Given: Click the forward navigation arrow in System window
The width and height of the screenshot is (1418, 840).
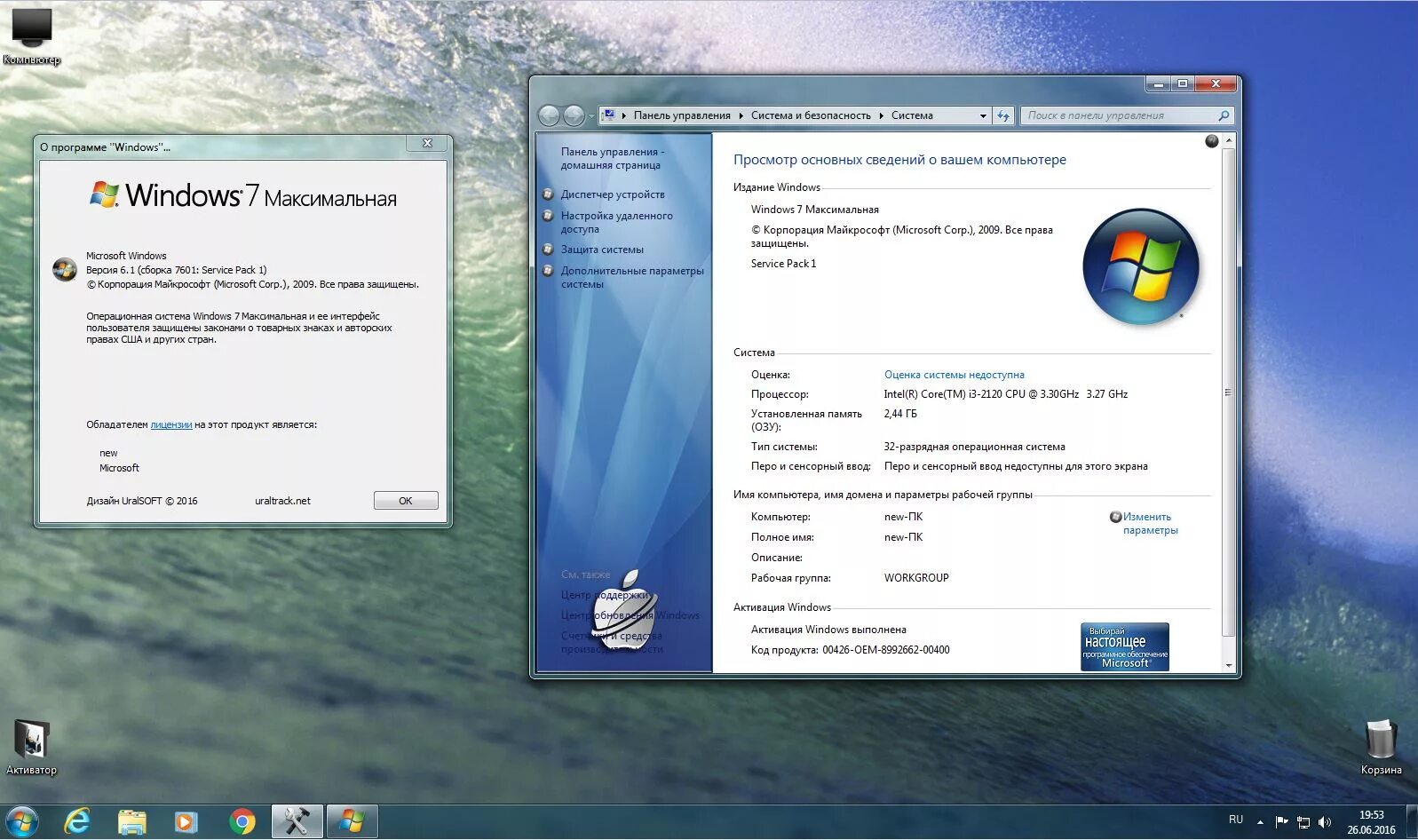Looking at the screenshot, I should [x=574, y=115].
